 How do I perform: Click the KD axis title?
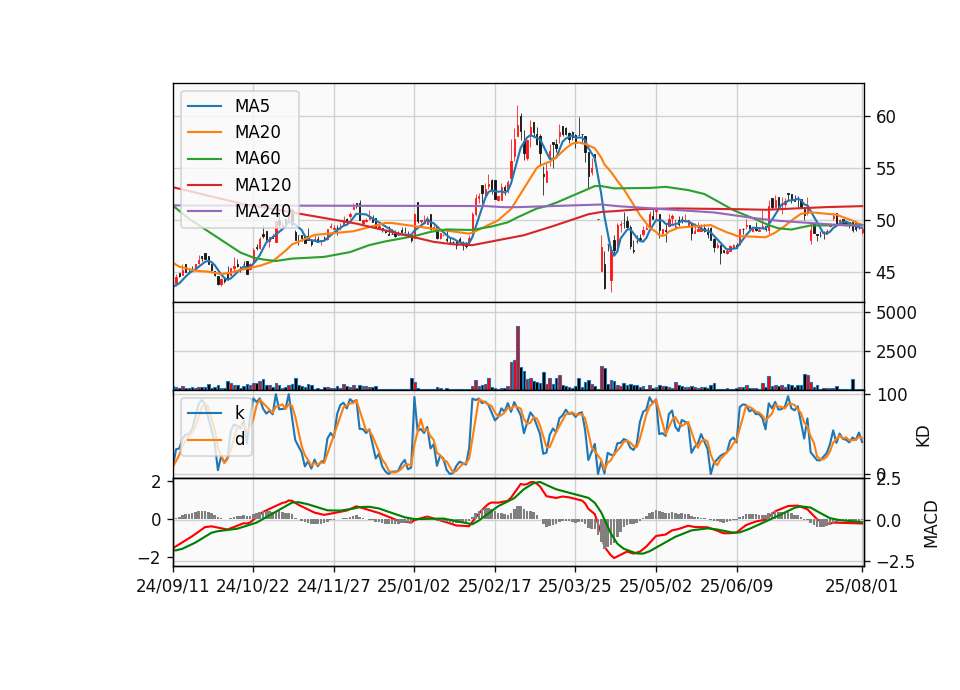923,437
